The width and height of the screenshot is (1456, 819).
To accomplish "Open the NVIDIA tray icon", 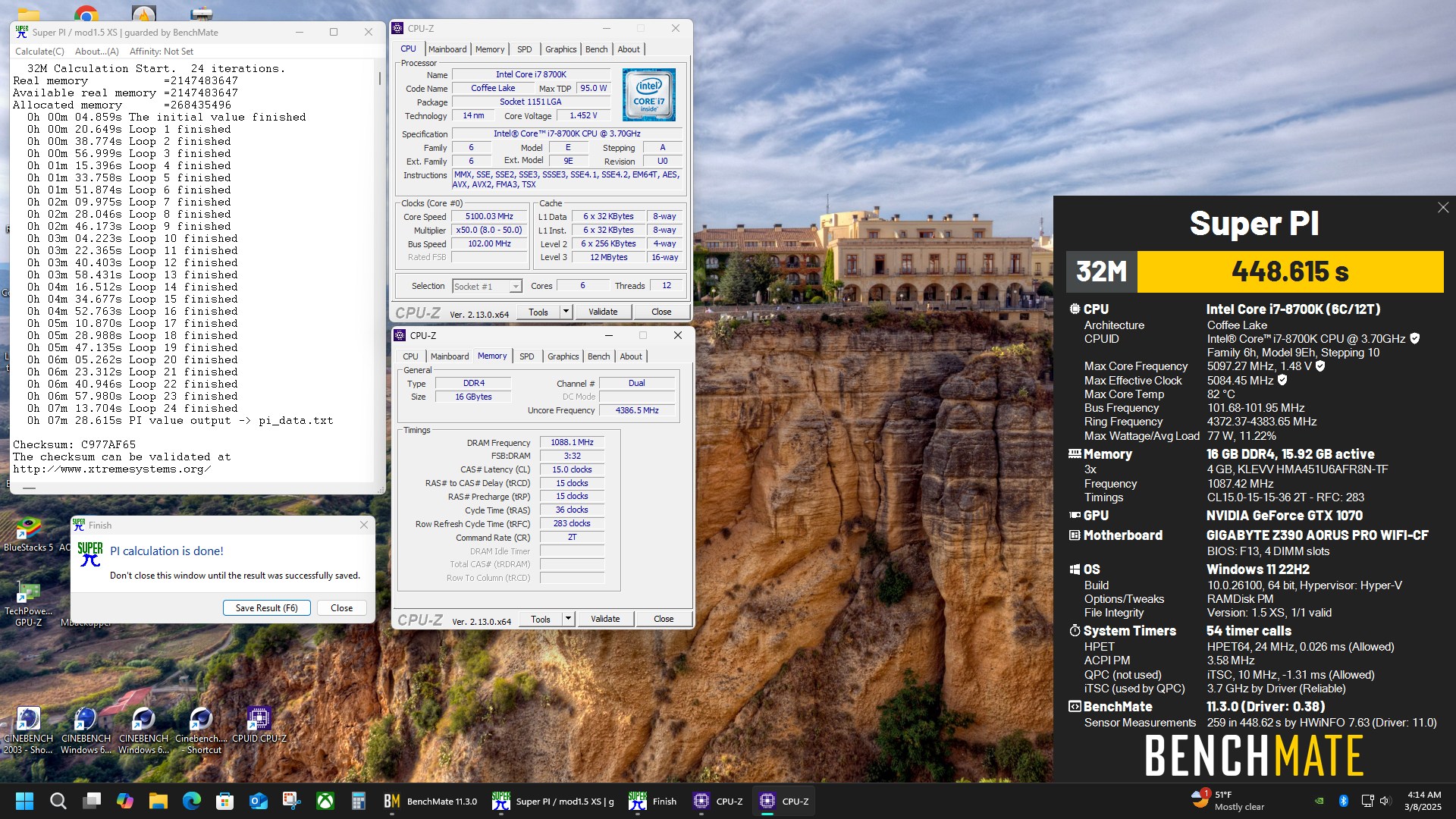I will (1319, 801).
